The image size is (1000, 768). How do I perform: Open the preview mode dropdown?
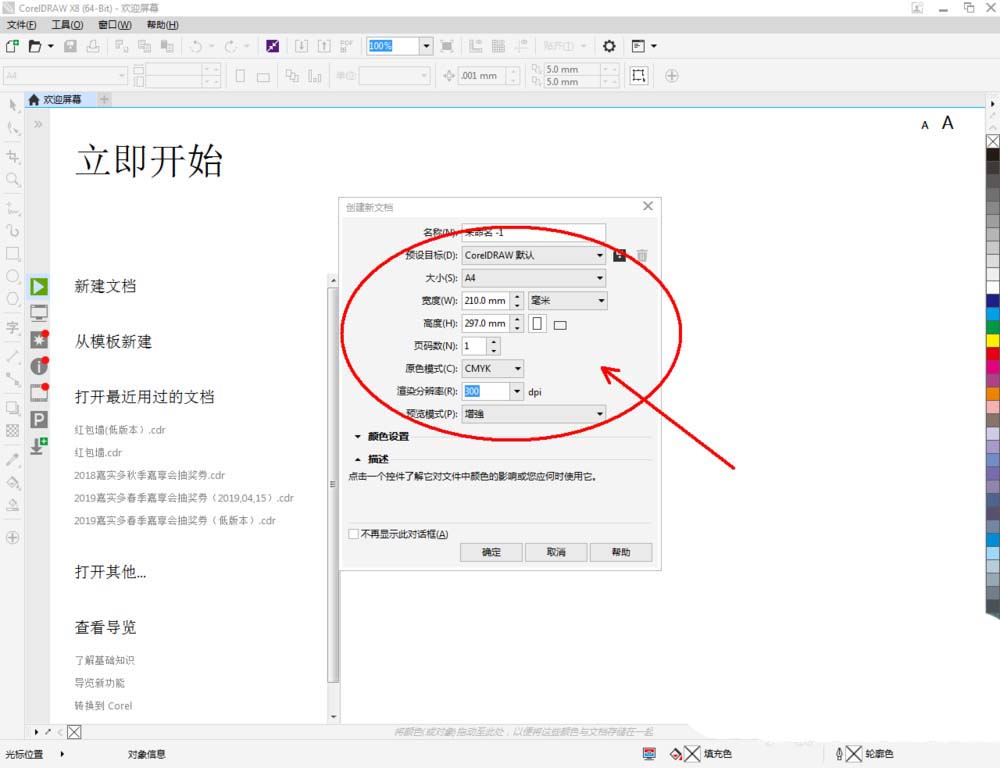[x=534, y=414]
